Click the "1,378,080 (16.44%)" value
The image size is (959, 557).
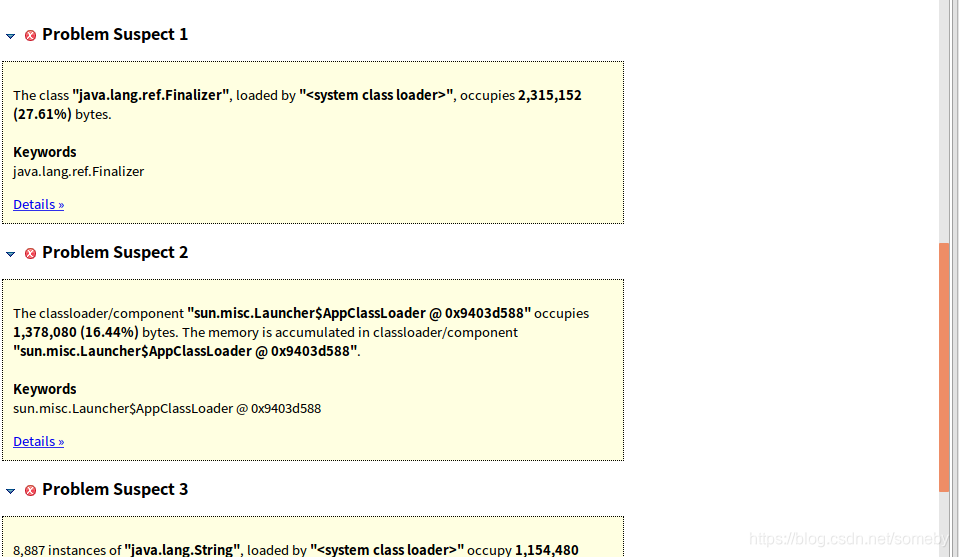pyautogui.click(x=76, y=332)
